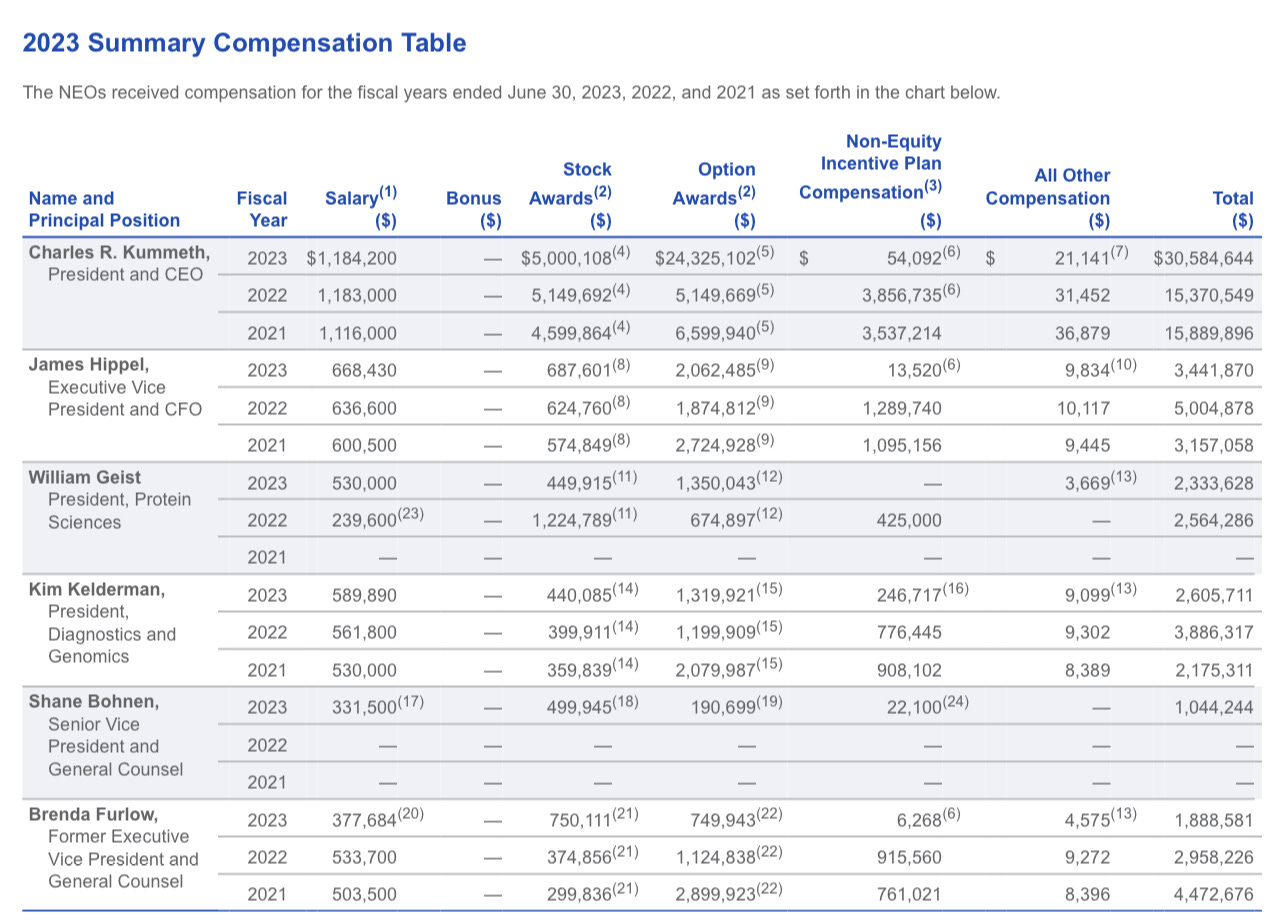Select the total 3,441,870
This screenshot has width=1284, height=922.
coord(1214,371)
